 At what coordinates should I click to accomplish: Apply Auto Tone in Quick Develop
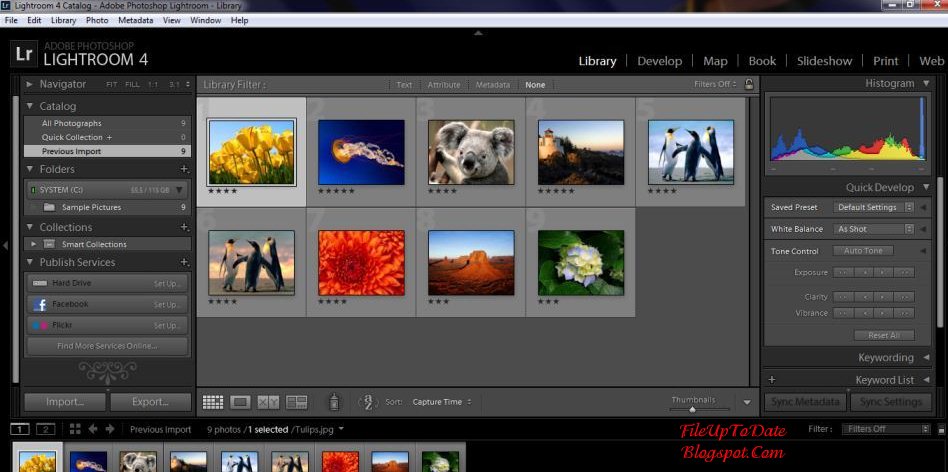(x=863, y=251)
